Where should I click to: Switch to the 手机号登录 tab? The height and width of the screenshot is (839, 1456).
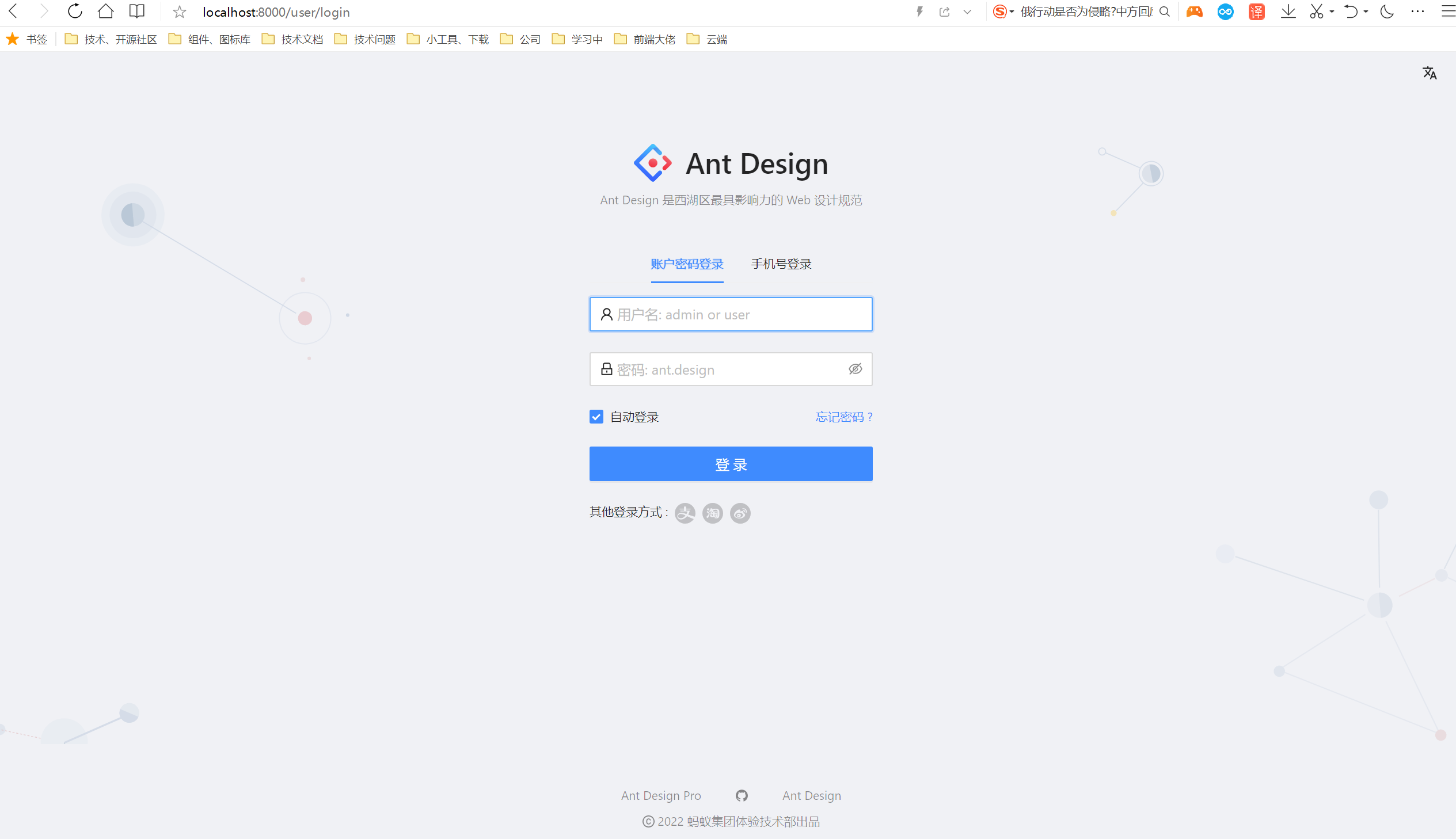[780, 264]
